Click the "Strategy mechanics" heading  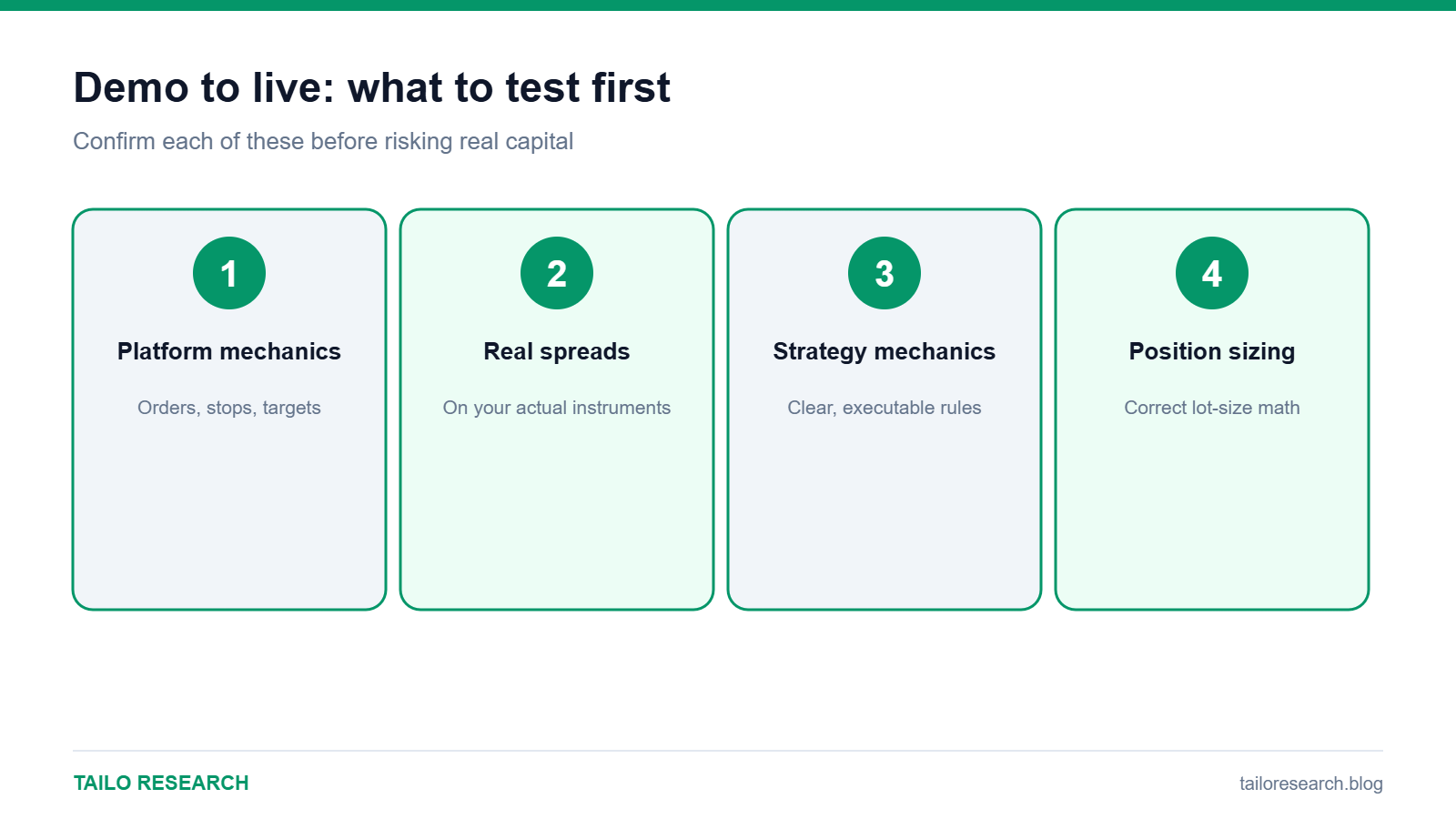pyautogui.click(x=885, y=351)
